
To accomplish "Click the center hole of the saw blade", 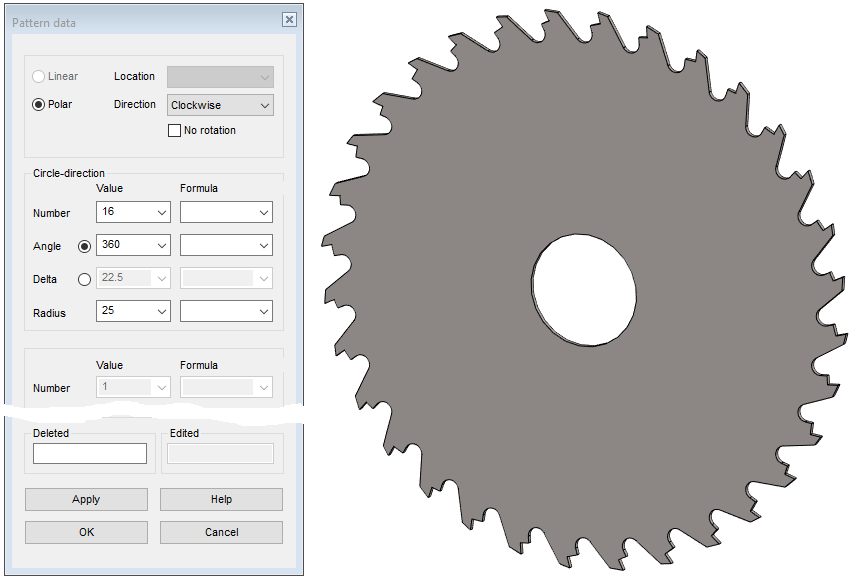I will 584,288.
